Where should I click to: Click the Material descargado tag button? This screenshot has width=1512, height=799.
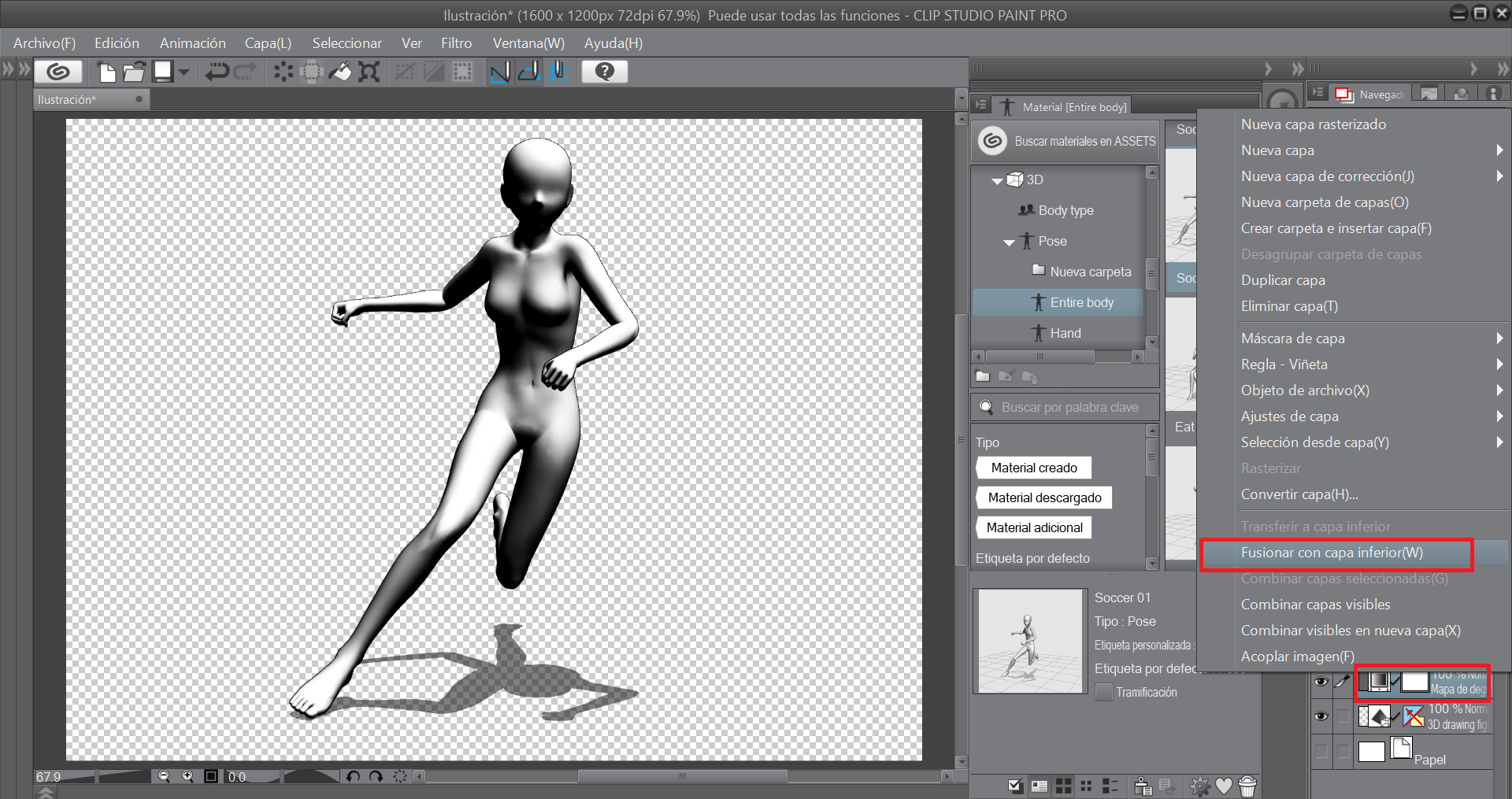pos(1044,498)
